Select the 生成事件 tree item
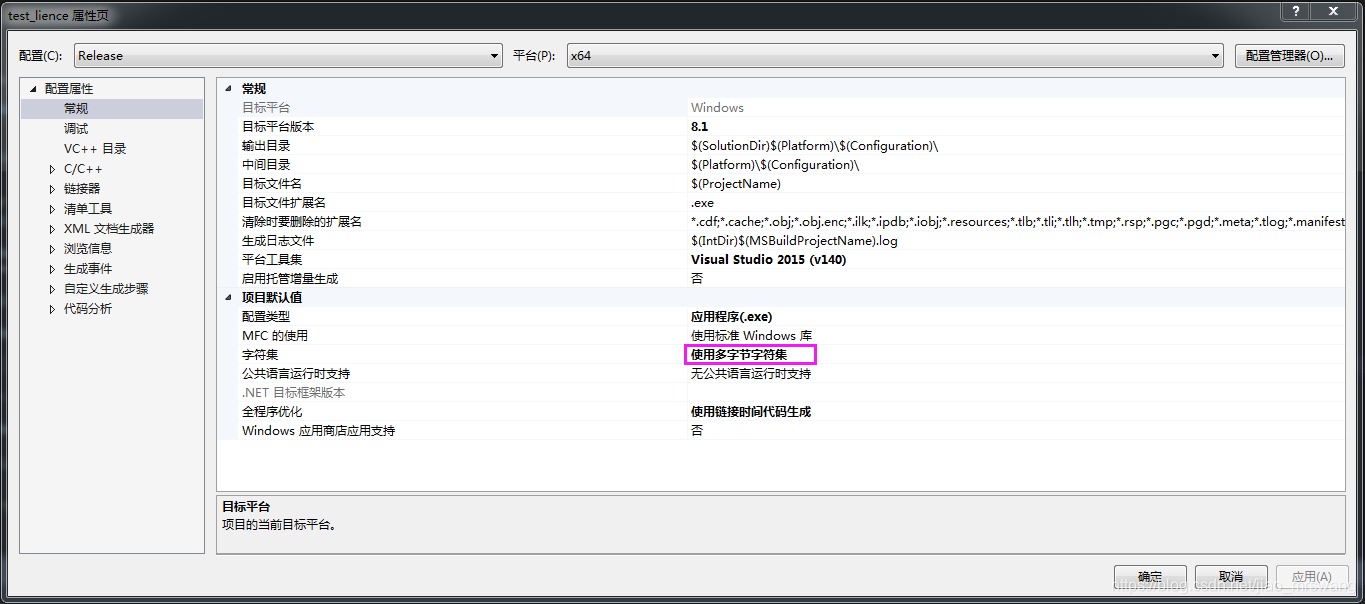 (x=86, y=268)
